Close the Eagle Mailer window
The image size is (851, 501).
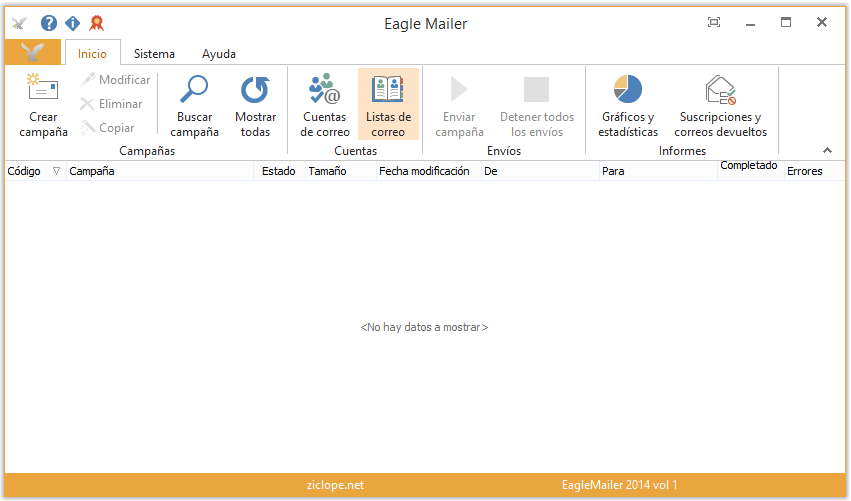(x=822, y=22)
